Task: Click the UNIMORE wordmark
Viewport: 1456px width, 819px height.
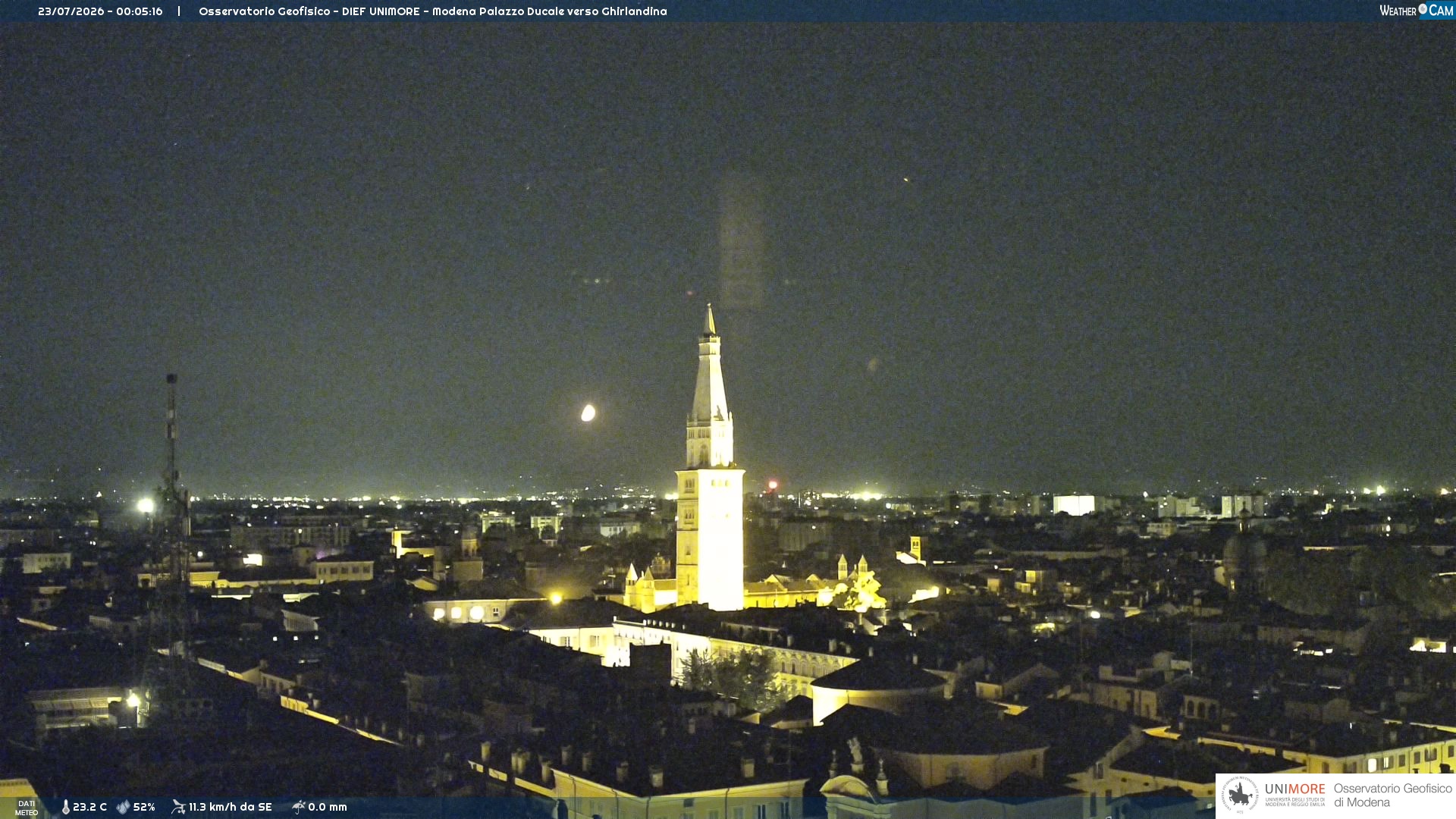Action: coord(1295,789)
